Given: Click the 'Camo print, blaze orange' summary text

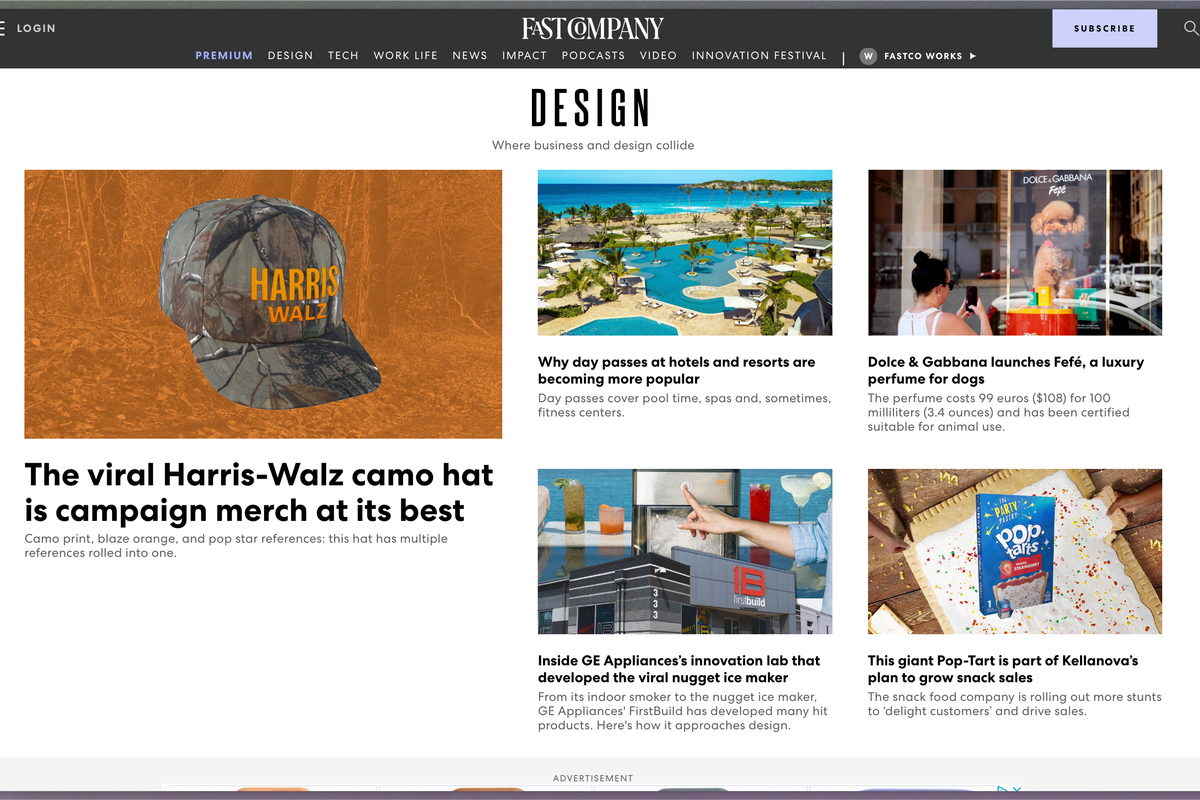Looking at the screenshot, I should (x=236, y=546).
